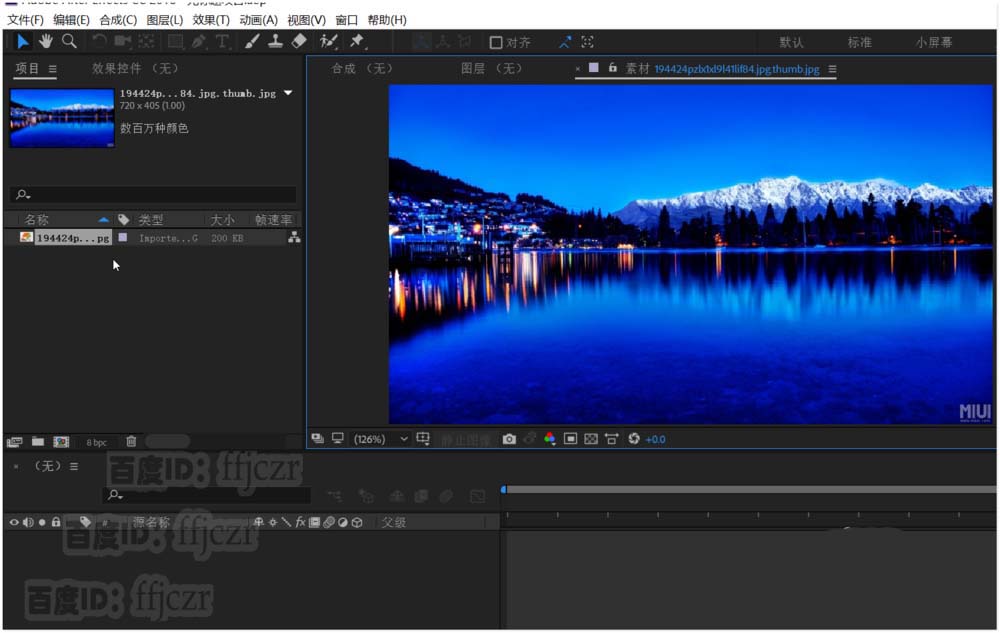The height and width of the screenshot is (633, 1000).
Task: Select the Zoom magnifier tool
Action: point(69,42)
